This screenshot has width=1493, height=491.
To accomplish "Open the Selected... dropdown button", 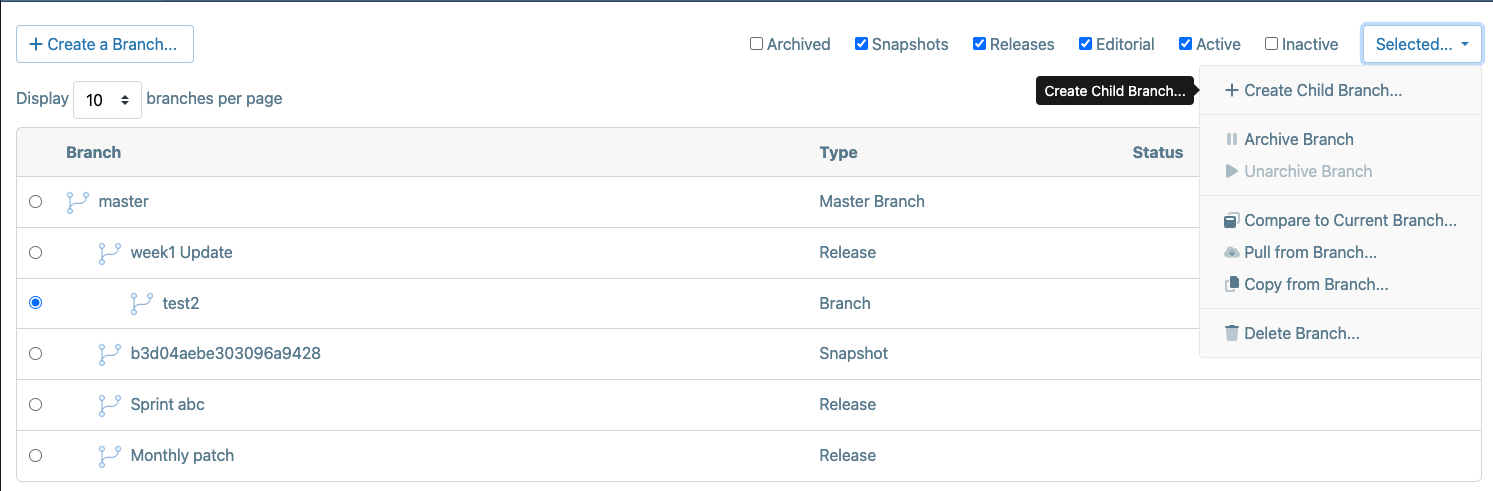I will pyautogui.click(x=1422, y=44).
